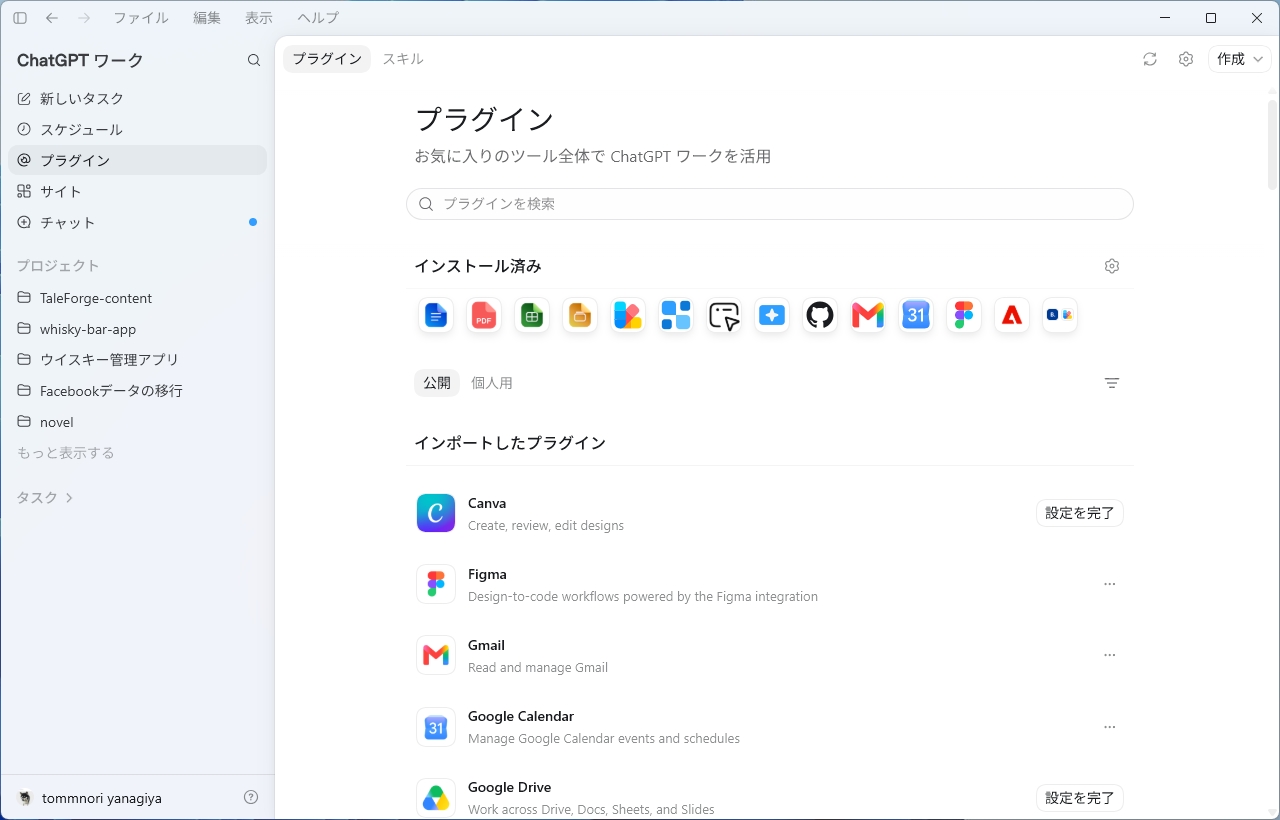The width and height of the screenshot is (1280, 820).
Task: Open the TaleForge-content project
Action: point(138,298)
